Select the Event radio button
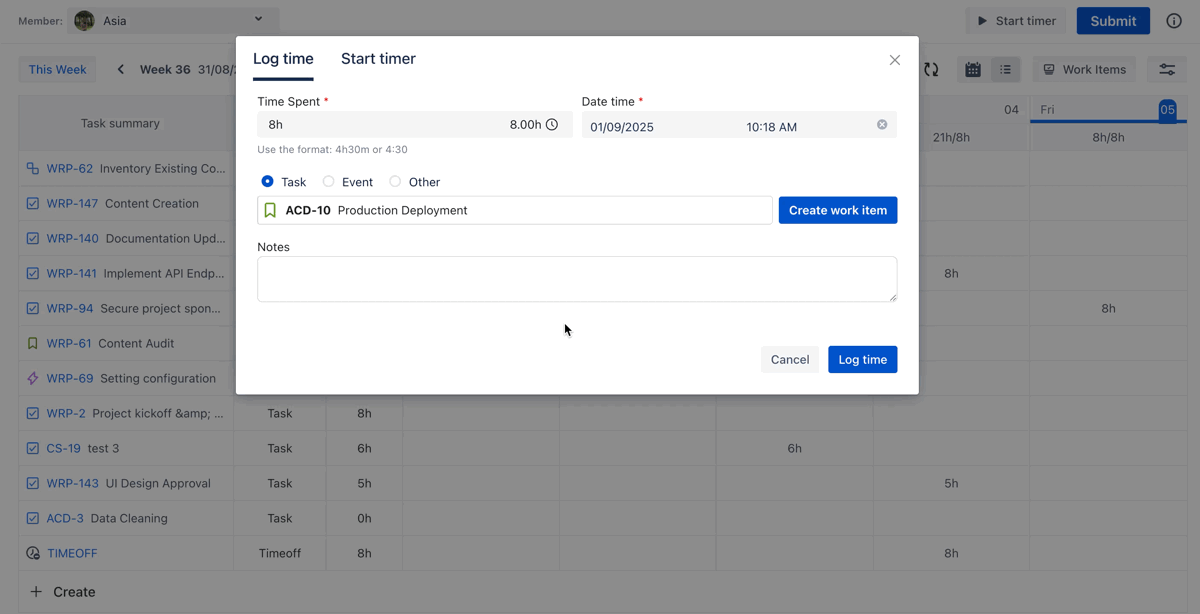Viewport: 1200px width, 614px height. coord(329,182)
